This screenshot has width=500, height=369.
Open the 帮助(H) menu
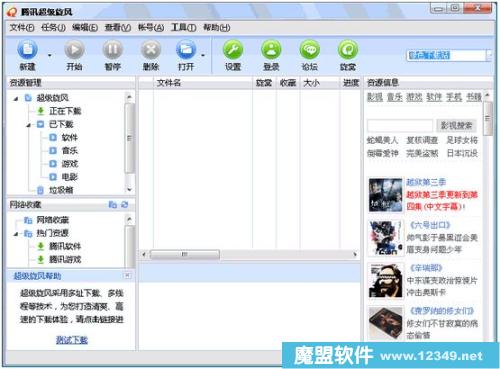point(217,27)
